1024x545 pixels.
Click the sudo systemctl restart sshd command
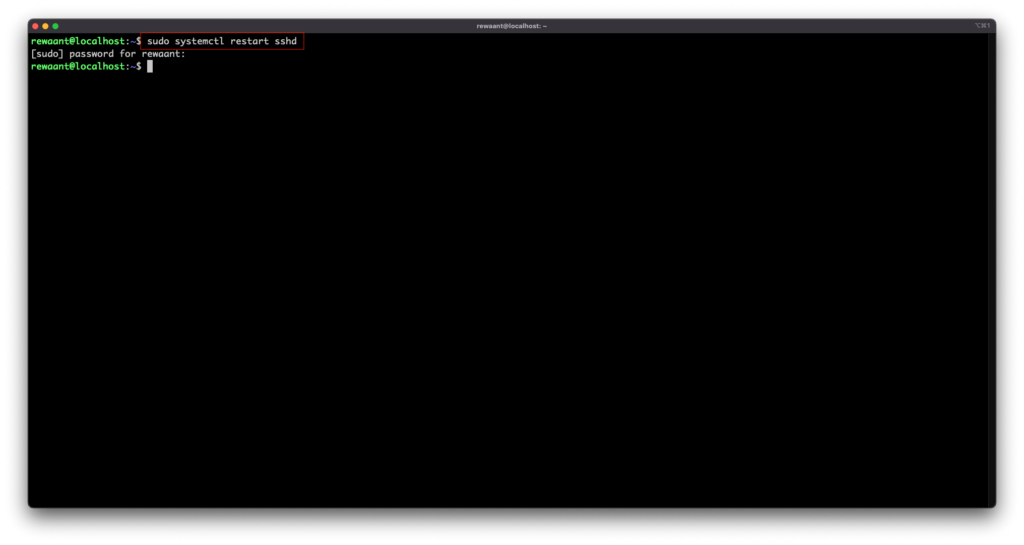pos(222,41)
